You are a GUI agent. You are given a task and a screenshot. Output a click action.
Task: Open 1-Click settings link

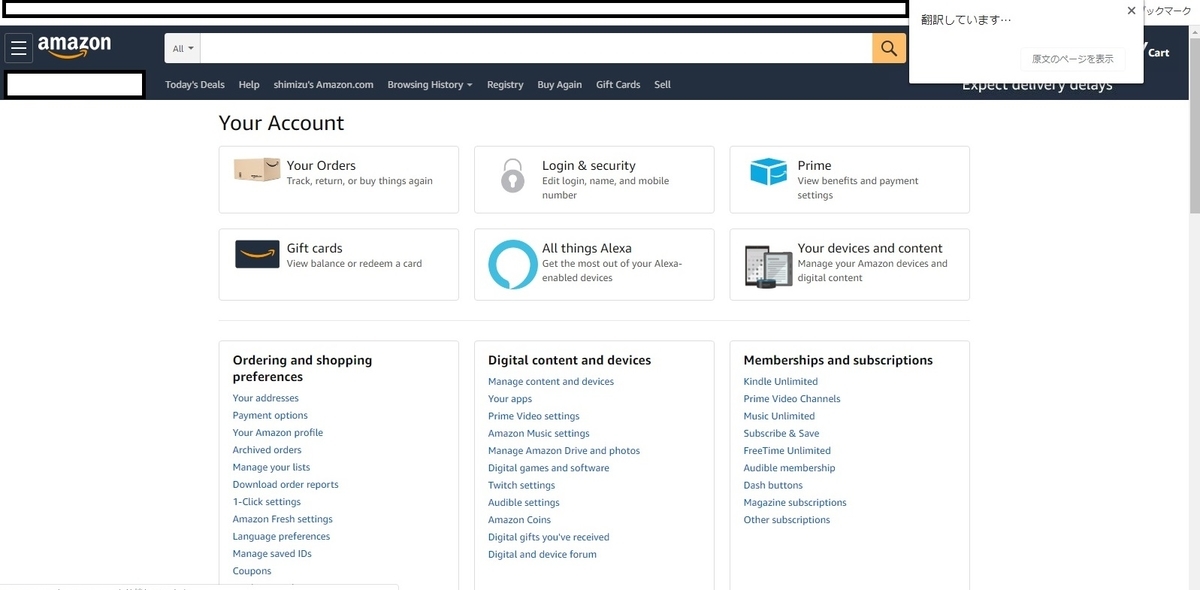coord(266,502)
